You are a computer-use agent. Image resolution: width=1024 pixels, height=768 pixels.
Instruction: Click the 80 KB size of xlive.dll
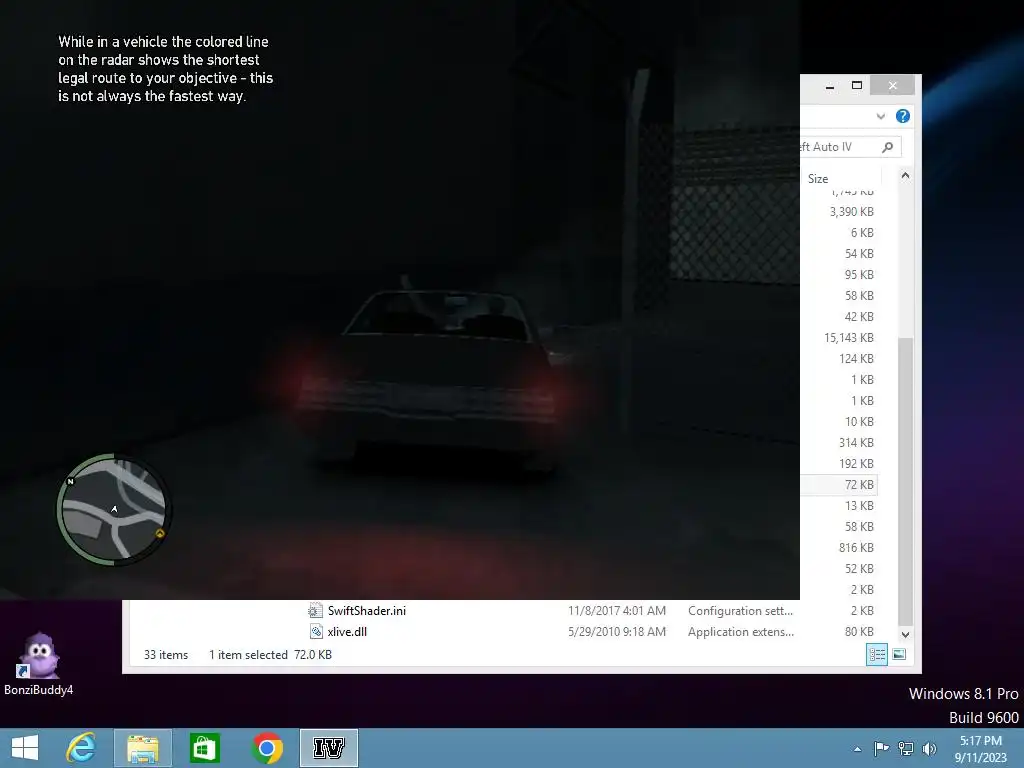[859, 632]
